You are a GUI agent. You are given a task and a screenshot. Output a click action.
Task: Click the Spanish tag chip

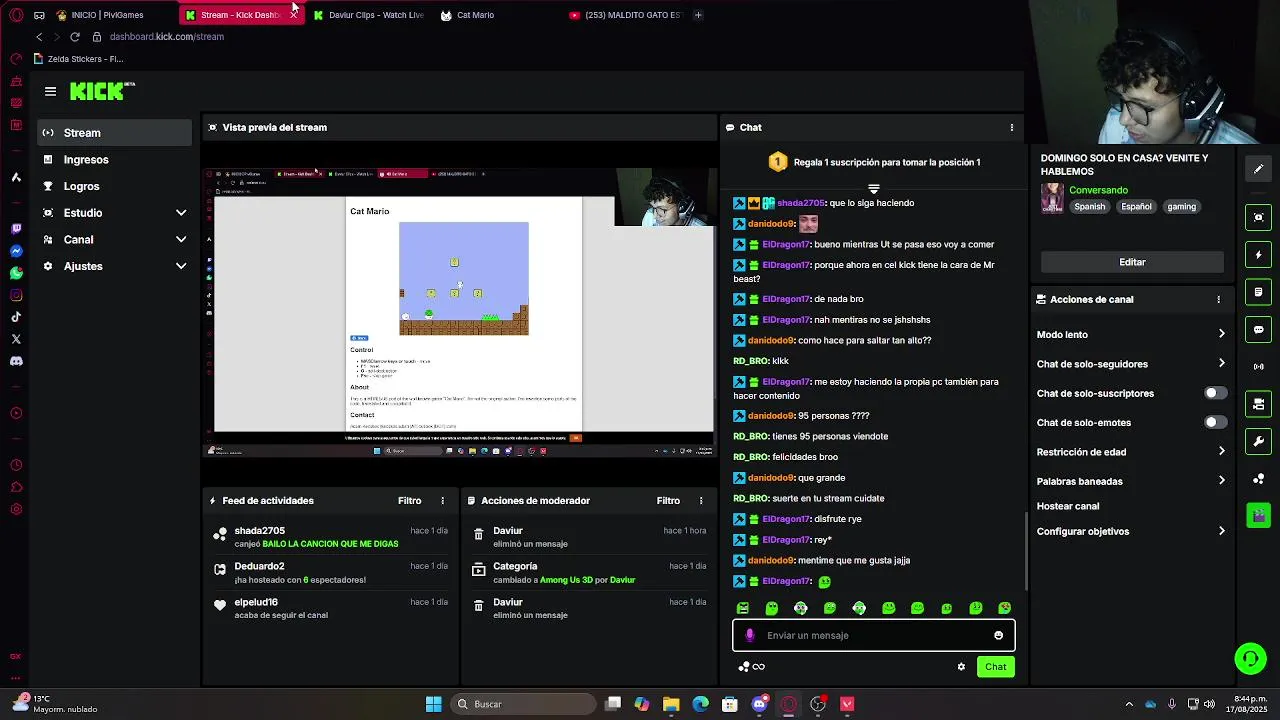[1089, 207]
